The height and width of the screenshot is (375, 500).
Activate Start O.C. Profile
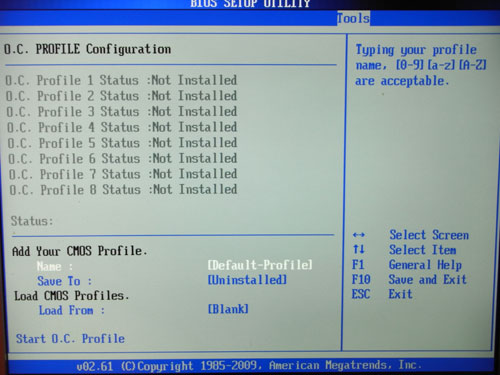70,339
